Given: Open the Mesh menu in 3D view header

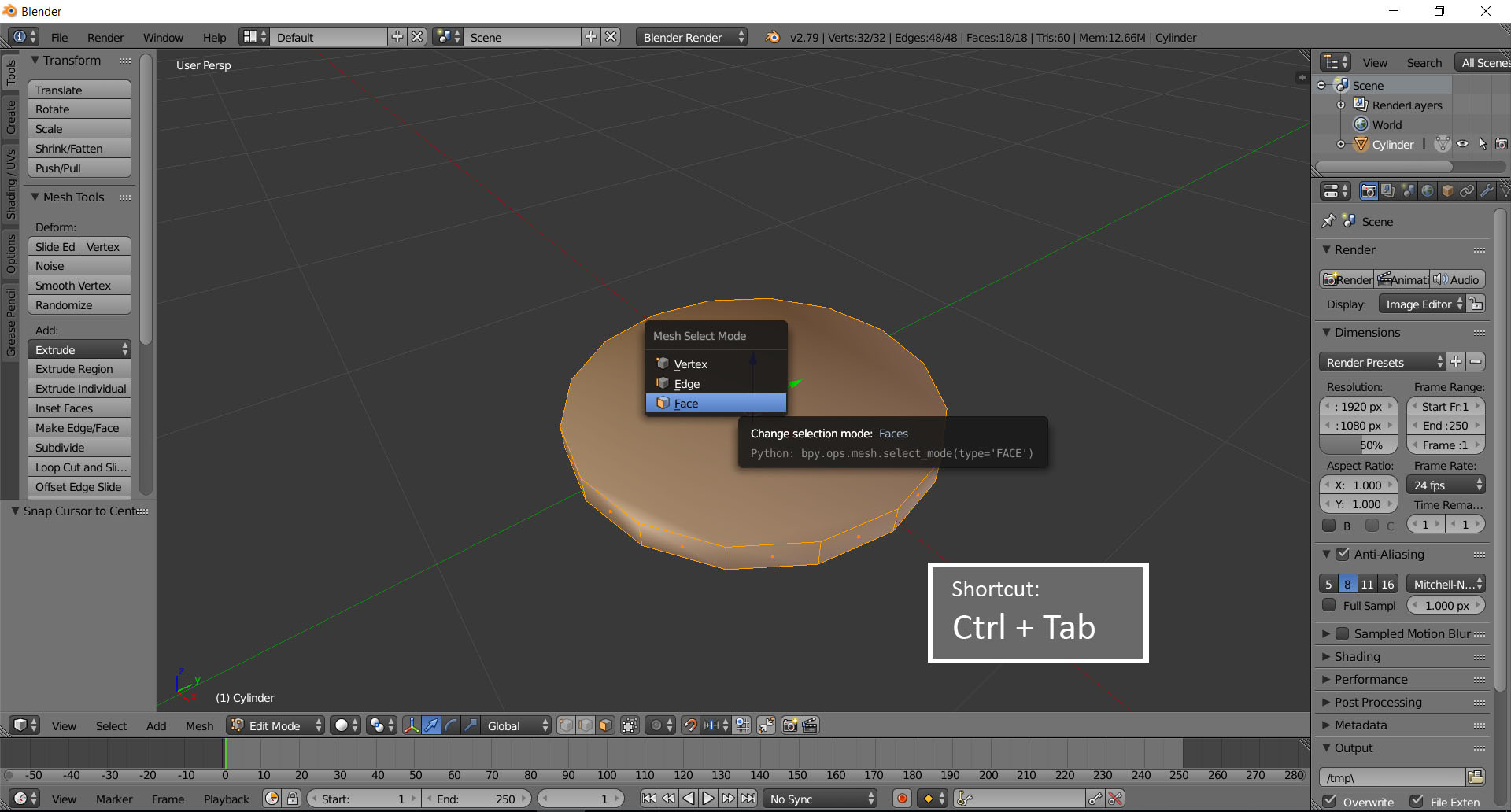Looking at the screenshot, I should [199, 725].
